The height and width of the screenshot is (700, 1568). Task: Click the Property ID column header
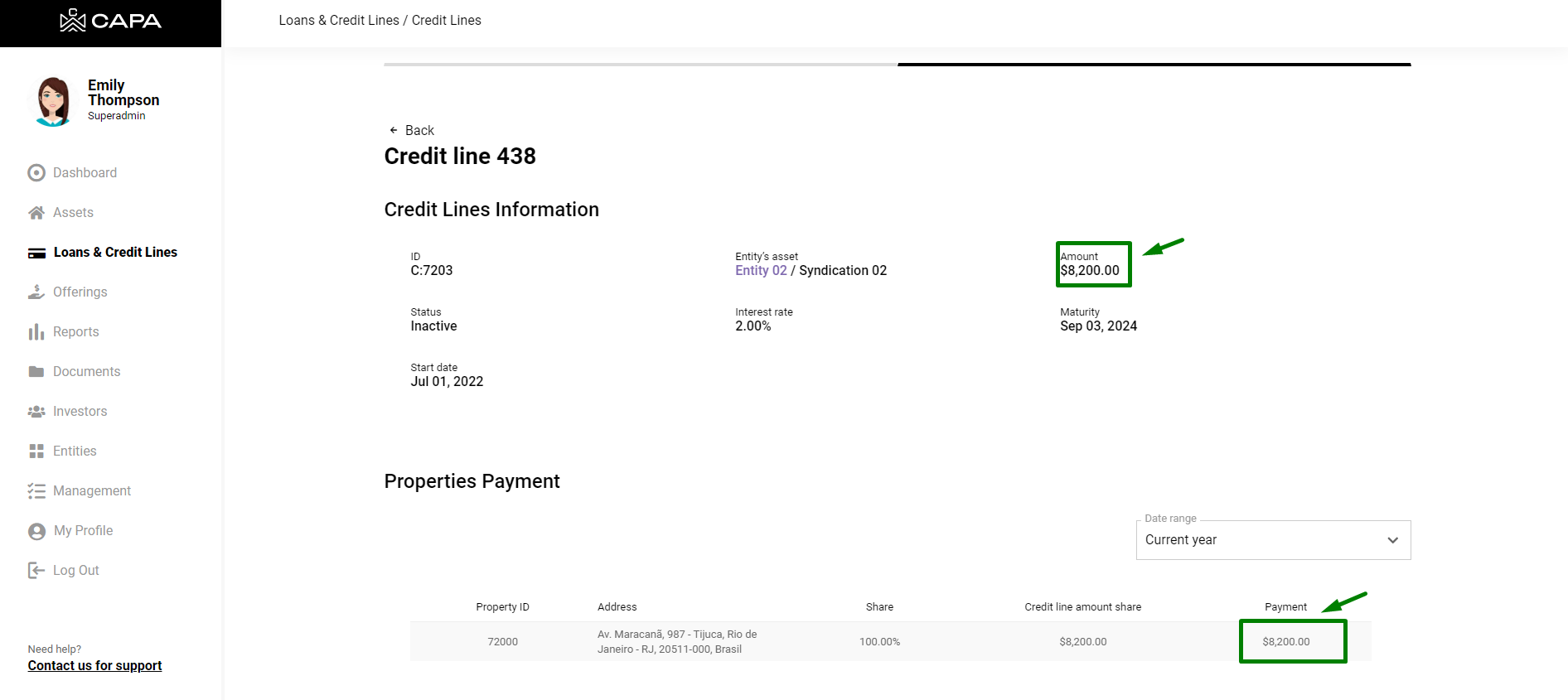[x=502, y=606]
